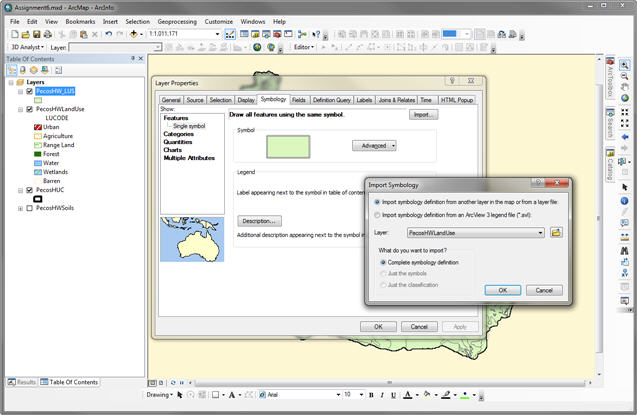Click List By Visibility icon
637x415 pixels.
point(34,70)
